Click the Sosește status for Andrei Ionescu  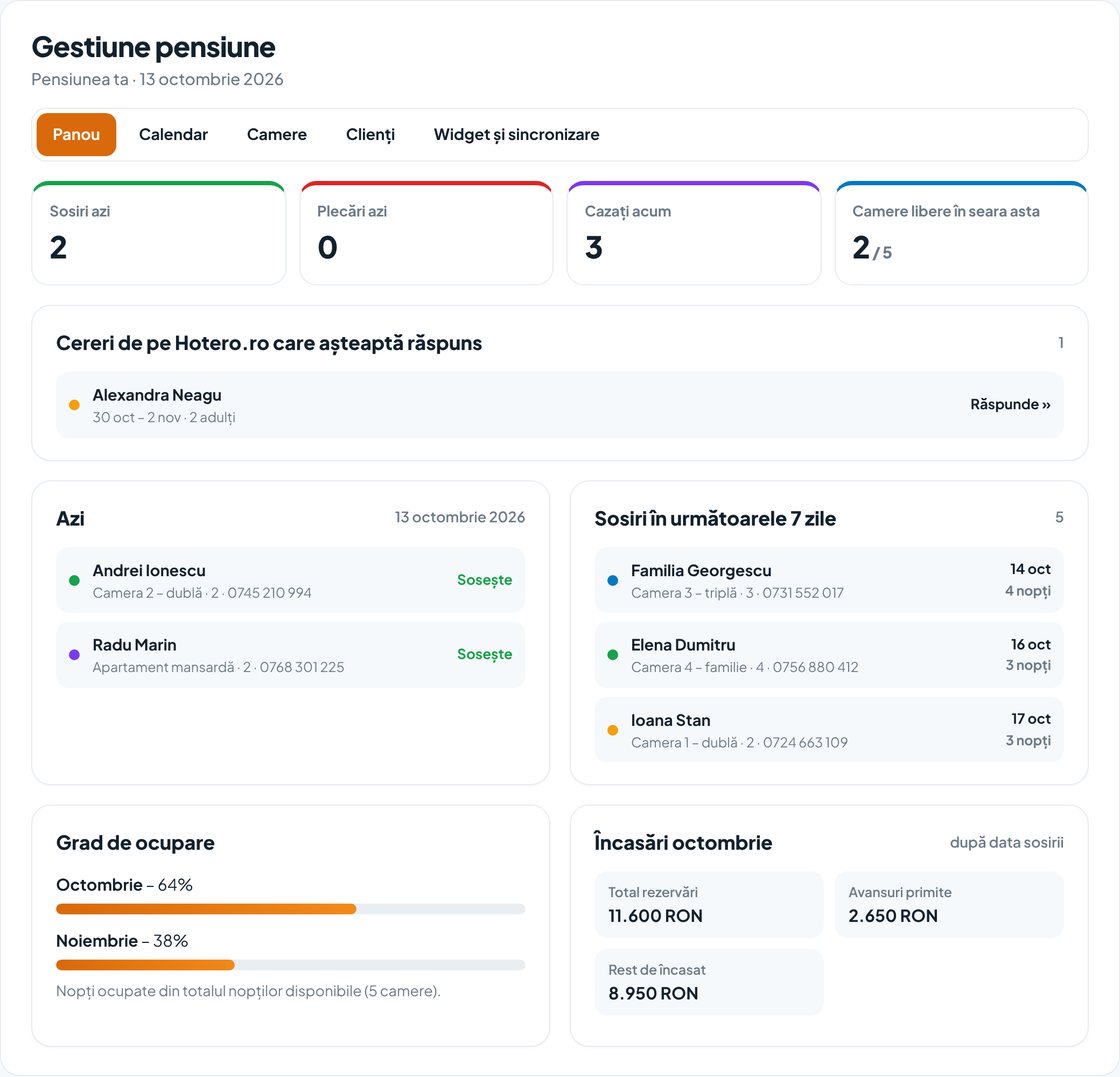pyautogui.click(x=484, y=580)
